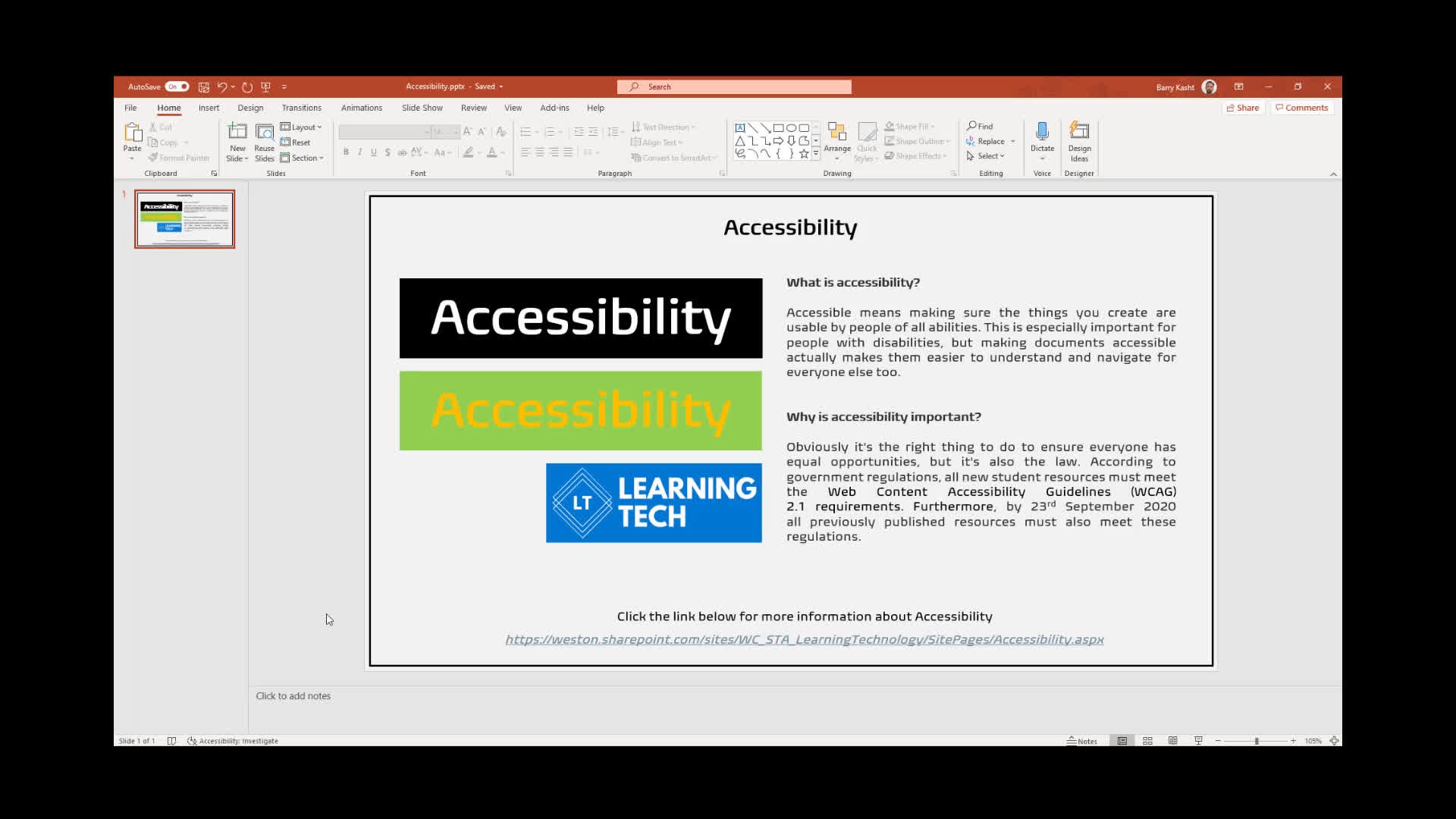
Task: Click Accessibility: Investigate in status bar
Action: pyautogui.click(x=233, y=741)
